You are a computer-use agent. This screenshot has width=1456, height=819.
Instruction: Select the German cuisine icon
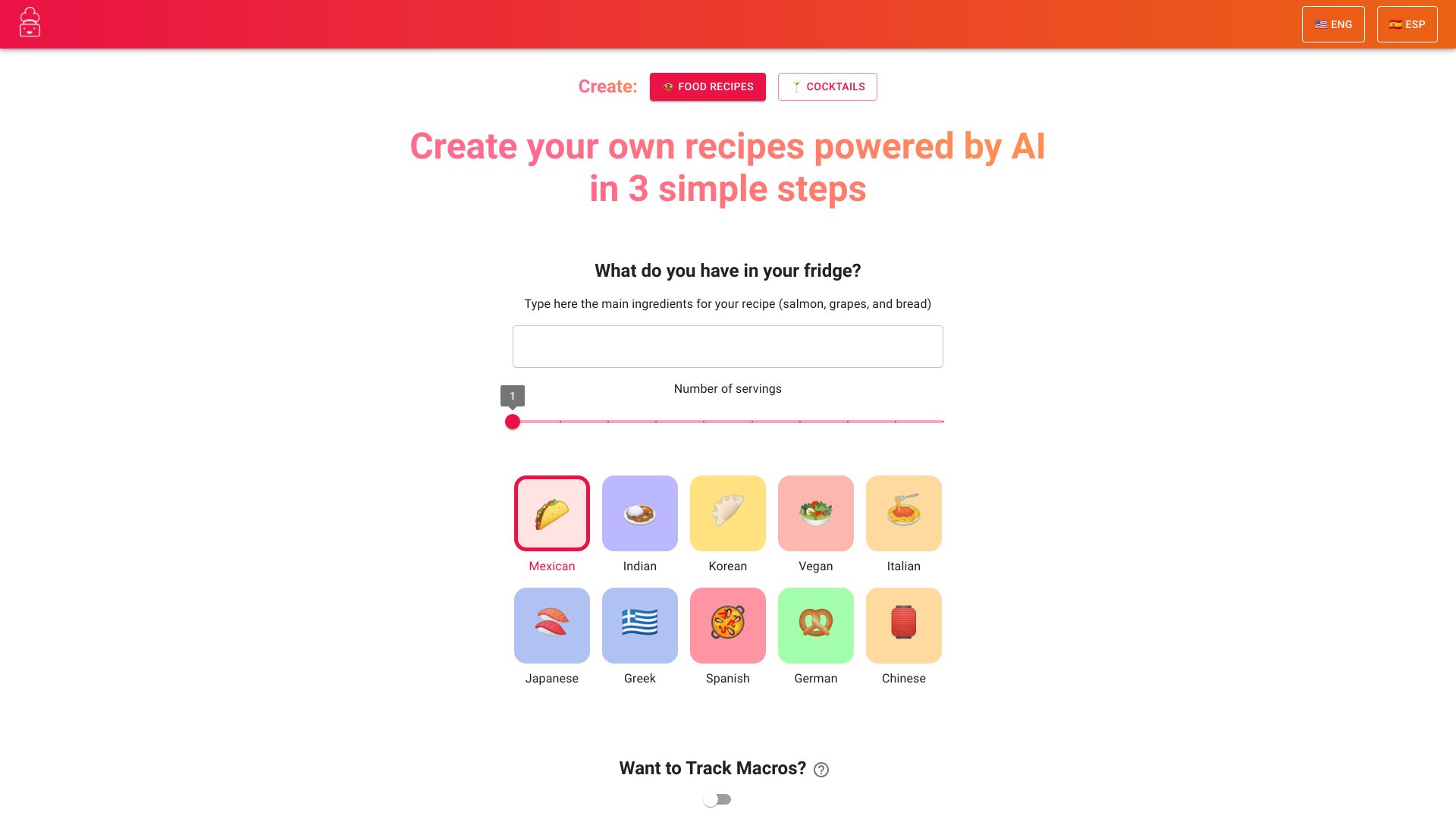coord(816,625)
